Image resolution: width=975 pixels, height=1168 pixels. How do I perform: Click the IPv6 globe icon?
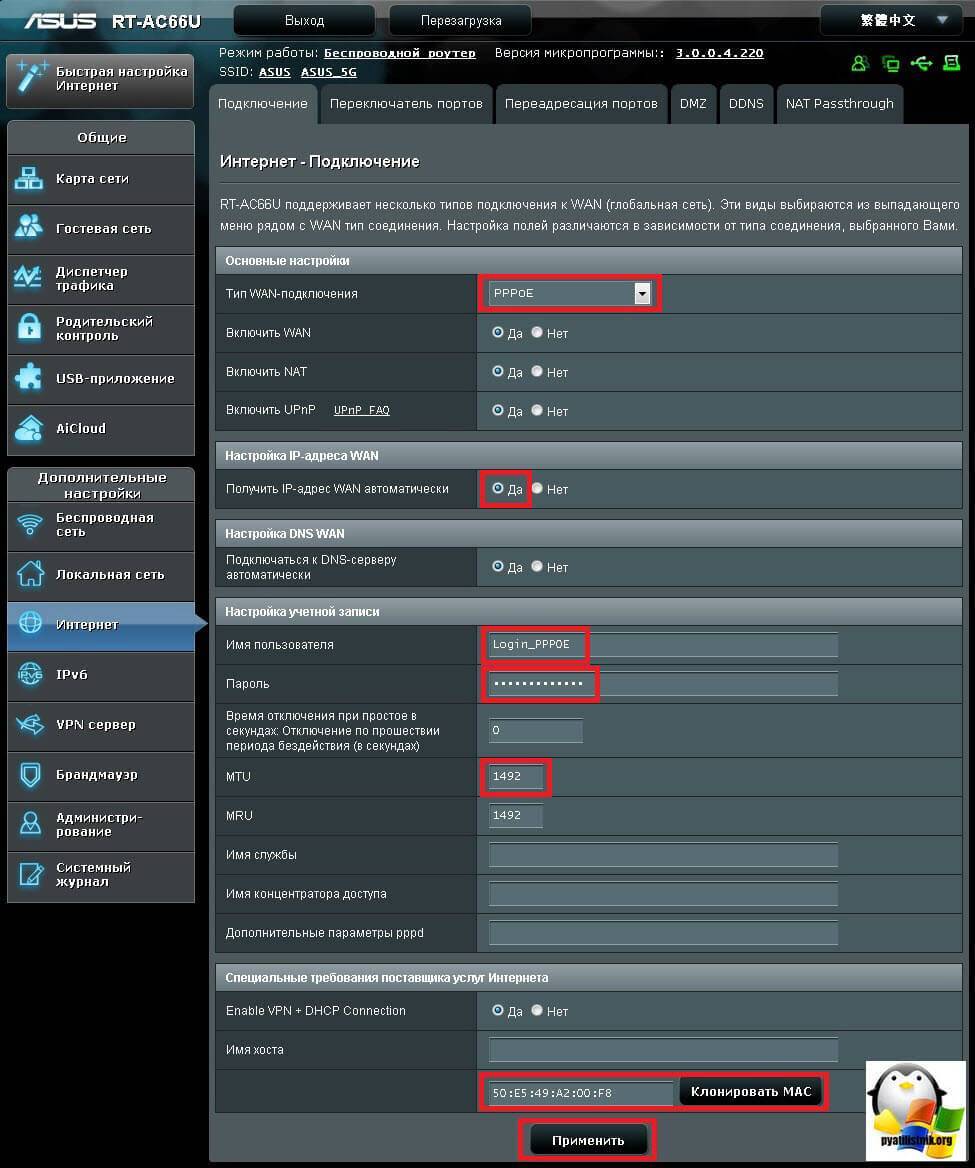click(x=30, y=674)
